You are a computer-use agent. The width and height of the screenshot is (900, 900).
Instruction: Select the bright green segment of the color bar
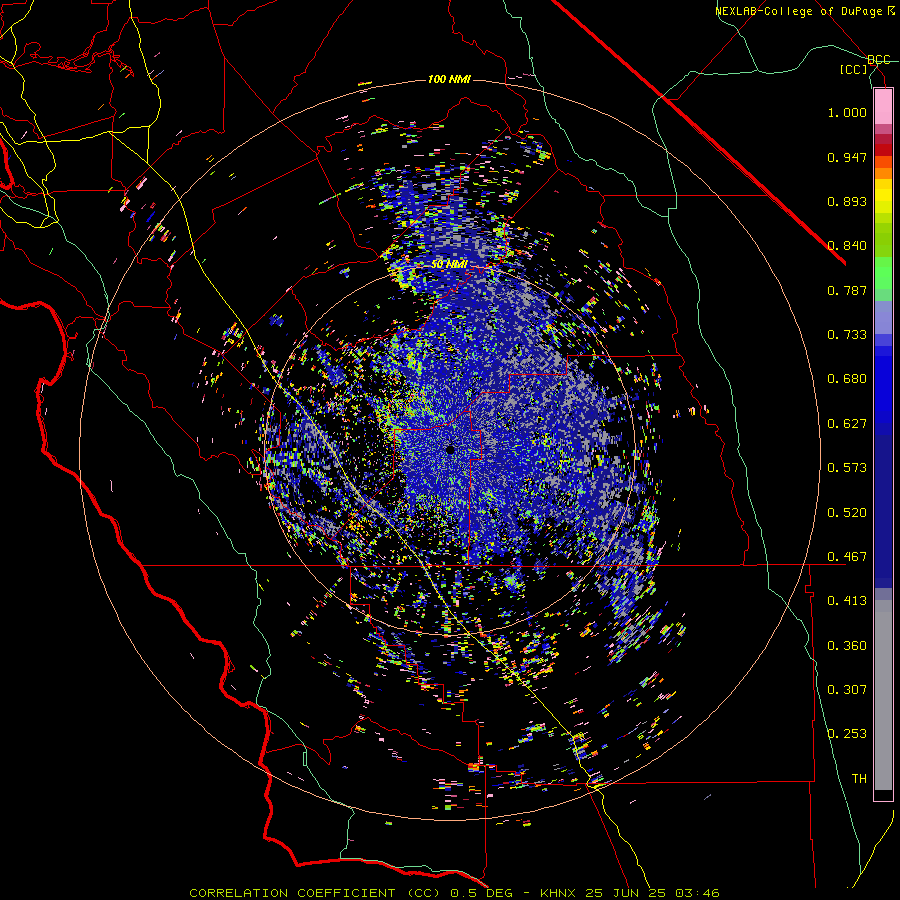[883, 273]
